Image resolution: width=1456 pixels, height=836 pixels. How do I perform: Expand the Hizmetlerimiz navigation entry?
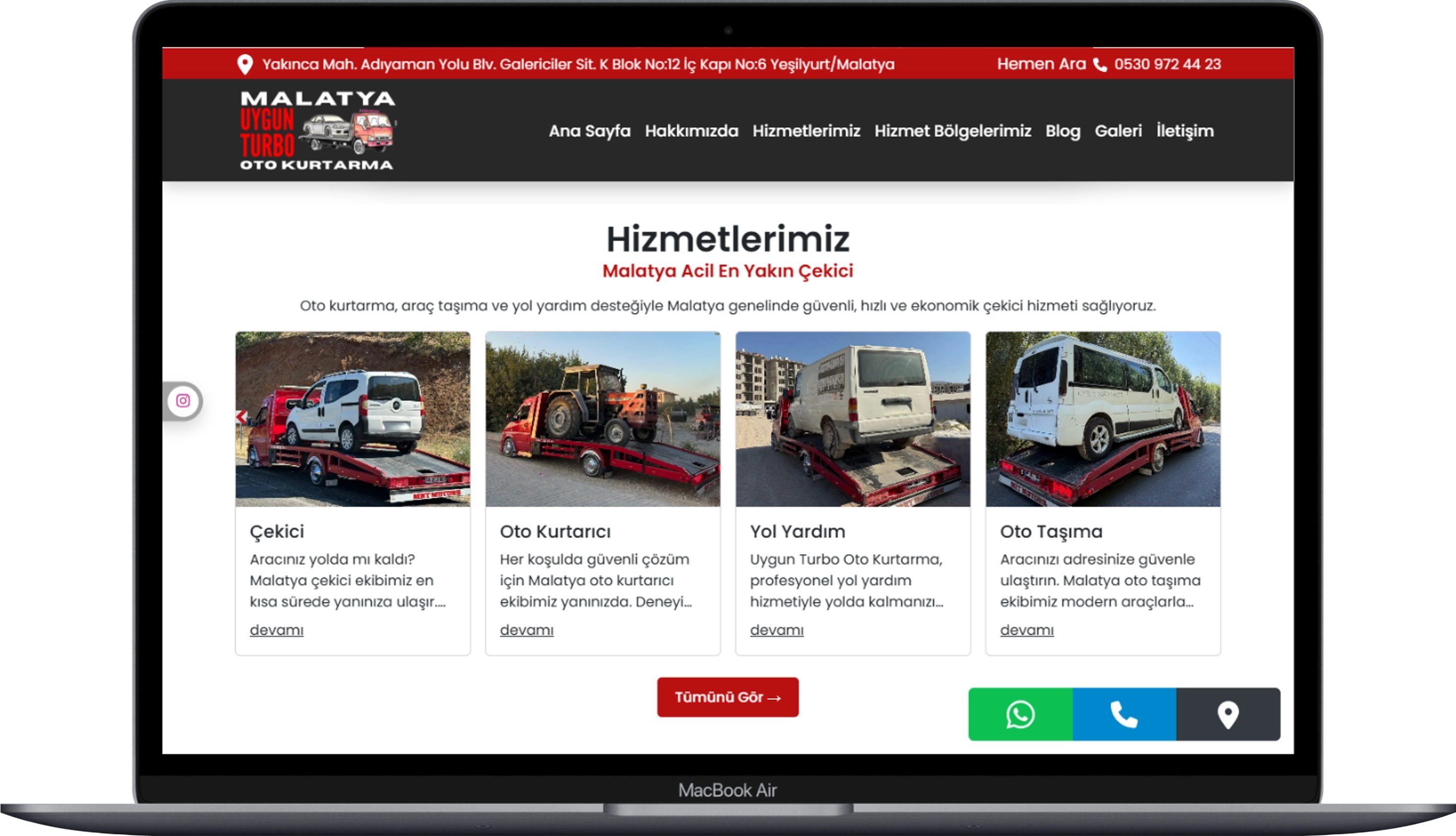coord(806,131)
